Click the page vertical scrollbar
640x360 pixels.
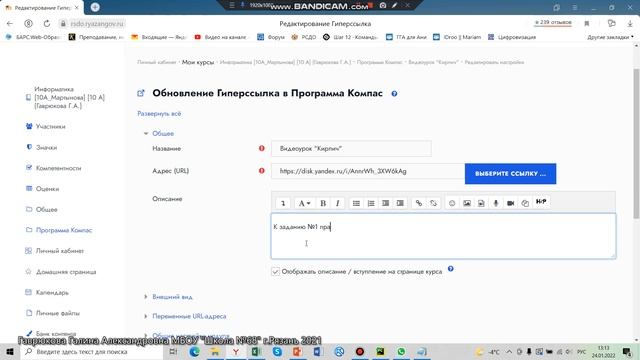click(636, 143)
